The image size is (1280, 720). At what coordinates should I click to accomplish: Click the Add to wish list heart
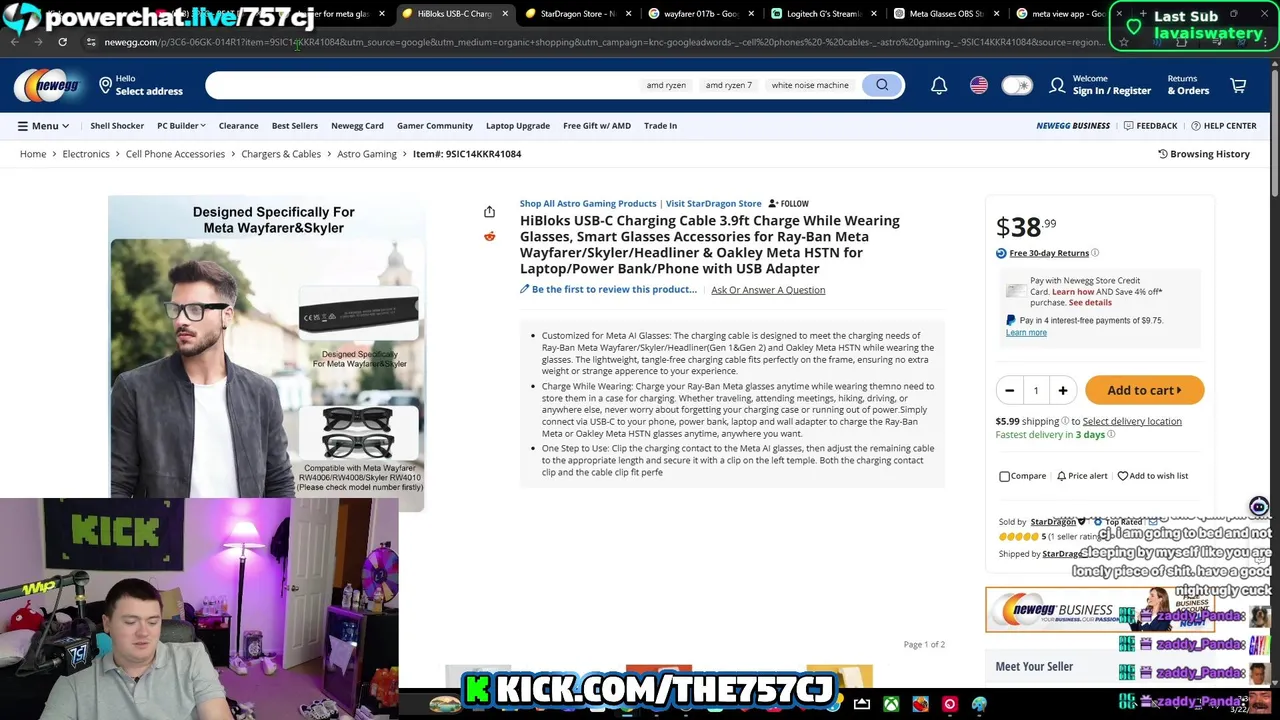point(1122,476)
